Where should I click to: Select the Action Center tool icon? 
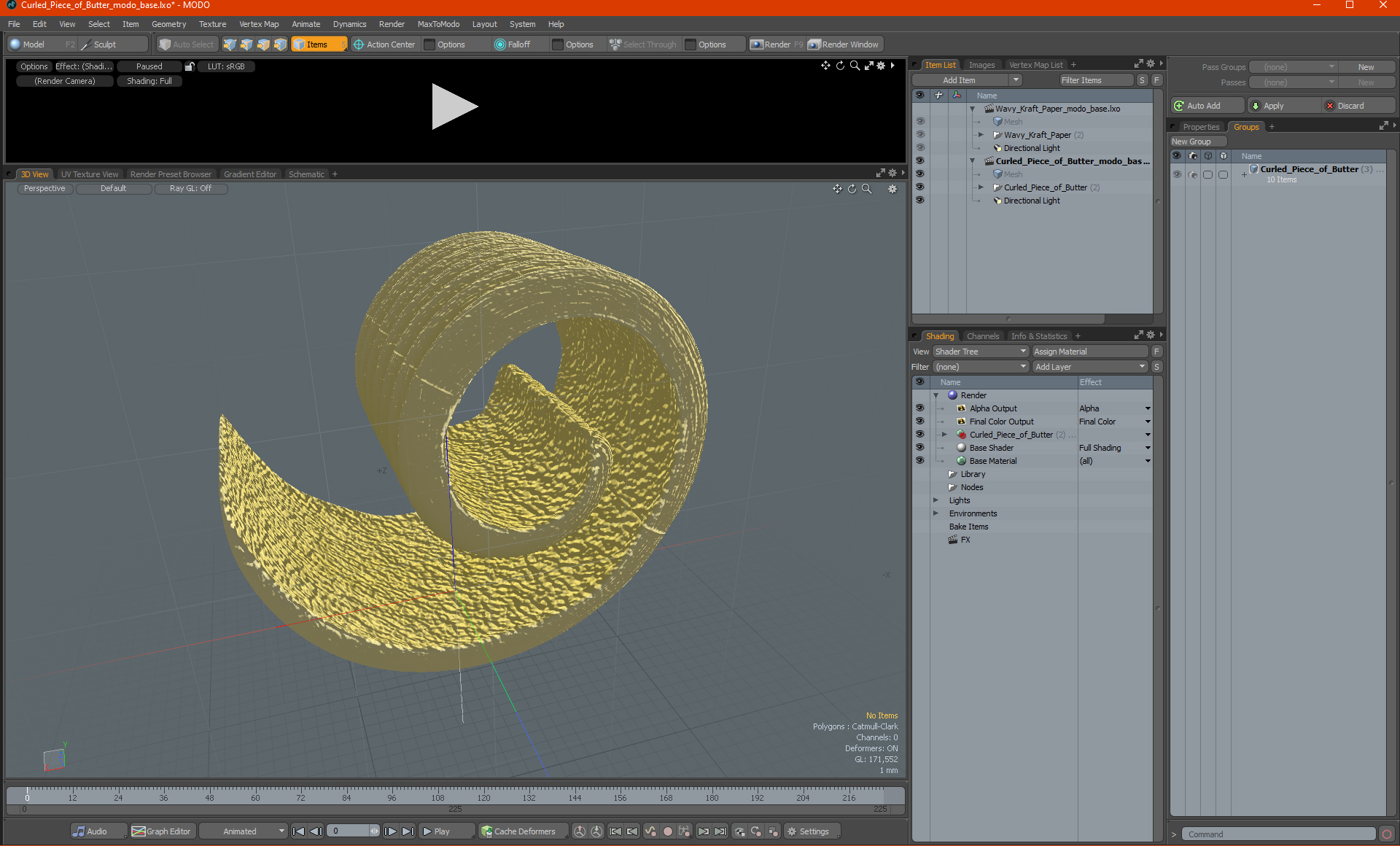tap(359, 44)
